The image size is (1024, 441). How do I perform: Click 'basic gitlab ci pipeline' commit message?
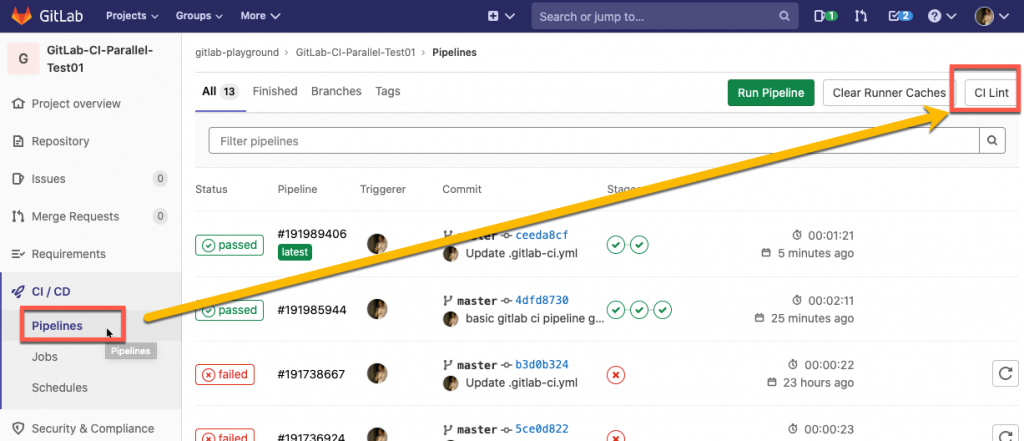535,319
